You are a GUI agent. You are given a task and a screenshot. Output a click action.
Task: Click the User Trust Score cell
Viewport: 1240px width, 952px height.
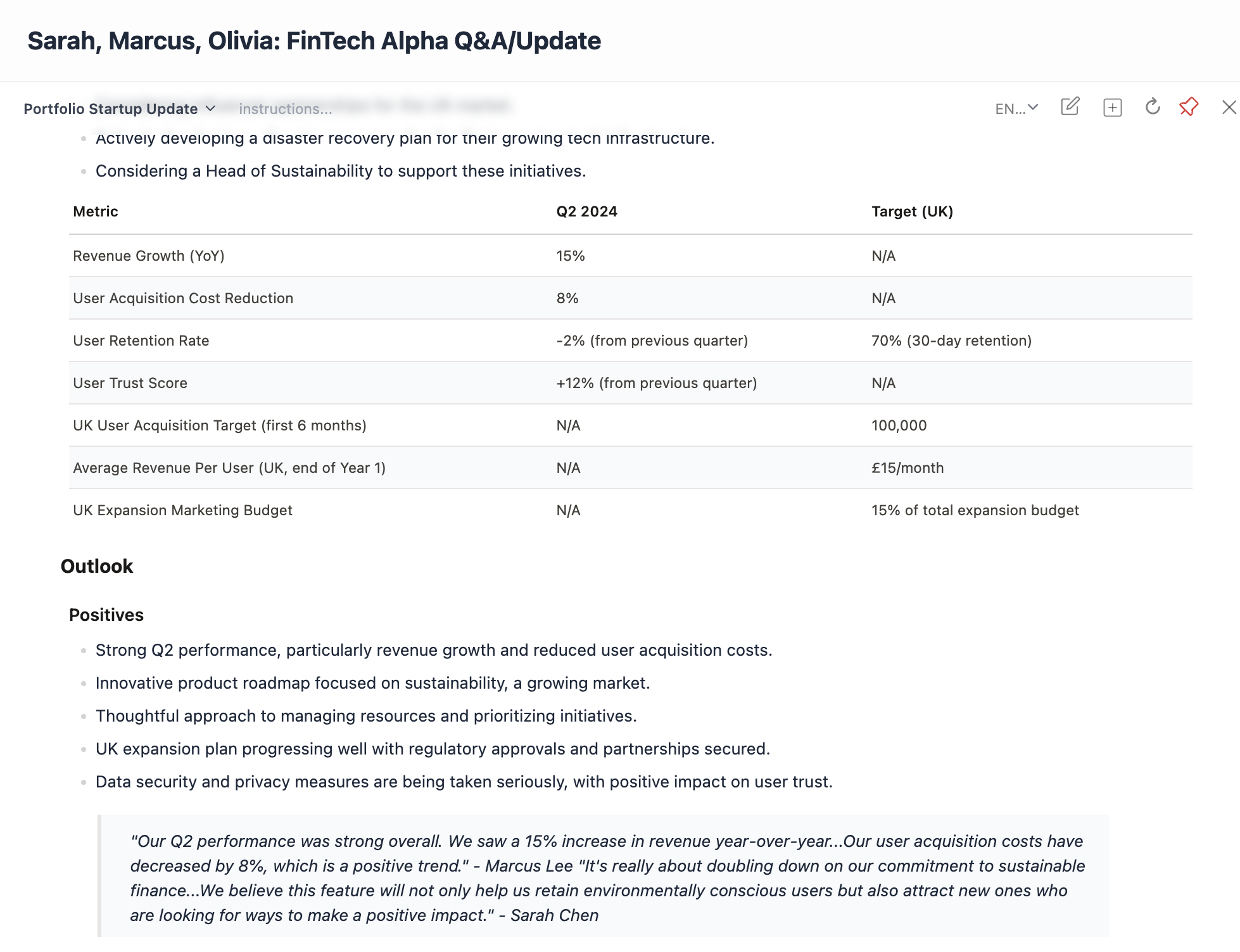pos(130,383)
